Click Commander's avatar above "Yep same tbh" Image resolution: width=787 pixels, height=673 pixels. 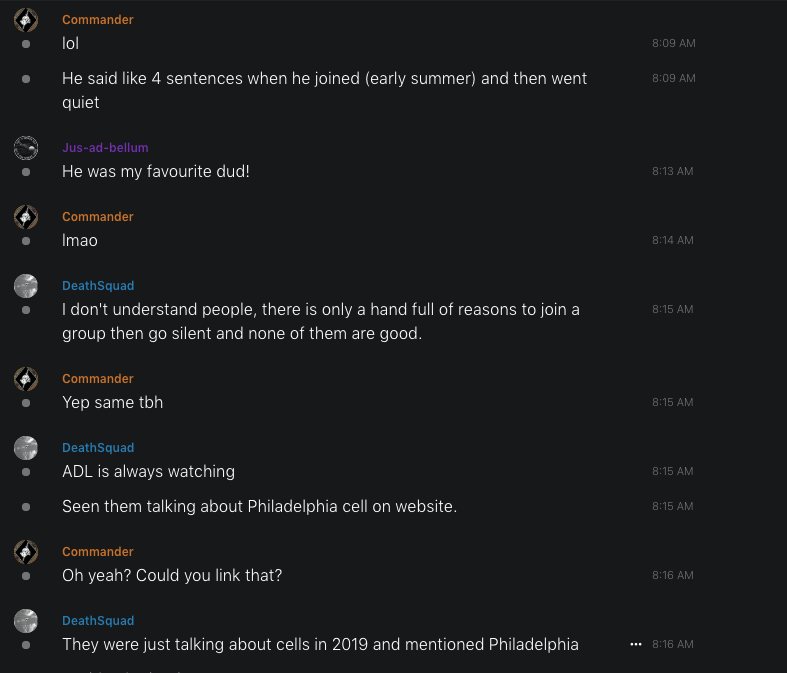tap(26, 379)
